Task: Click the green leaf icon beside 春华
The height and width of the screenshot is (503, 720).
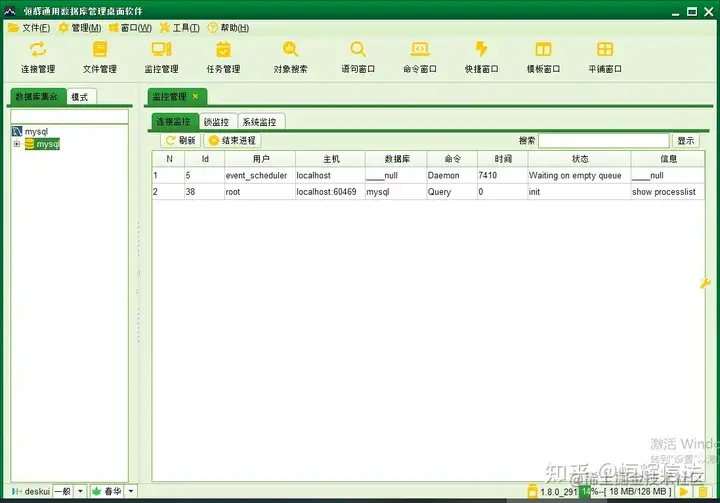Action: click(x=96, y=492)
